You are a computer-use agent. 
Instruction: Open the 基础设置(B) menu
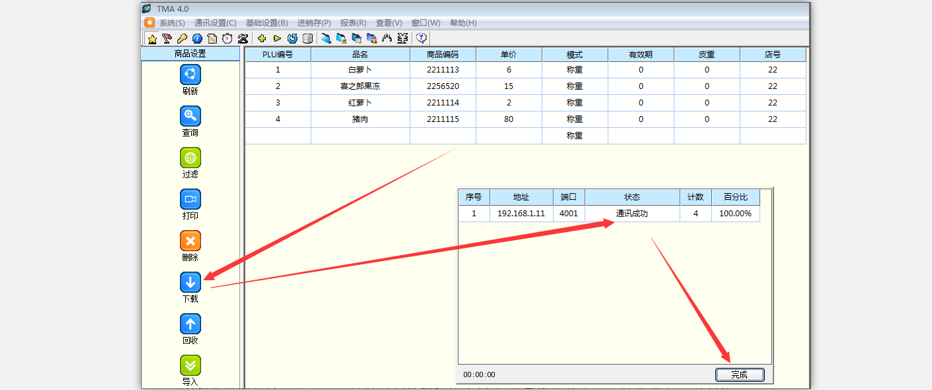pos(267,23)
